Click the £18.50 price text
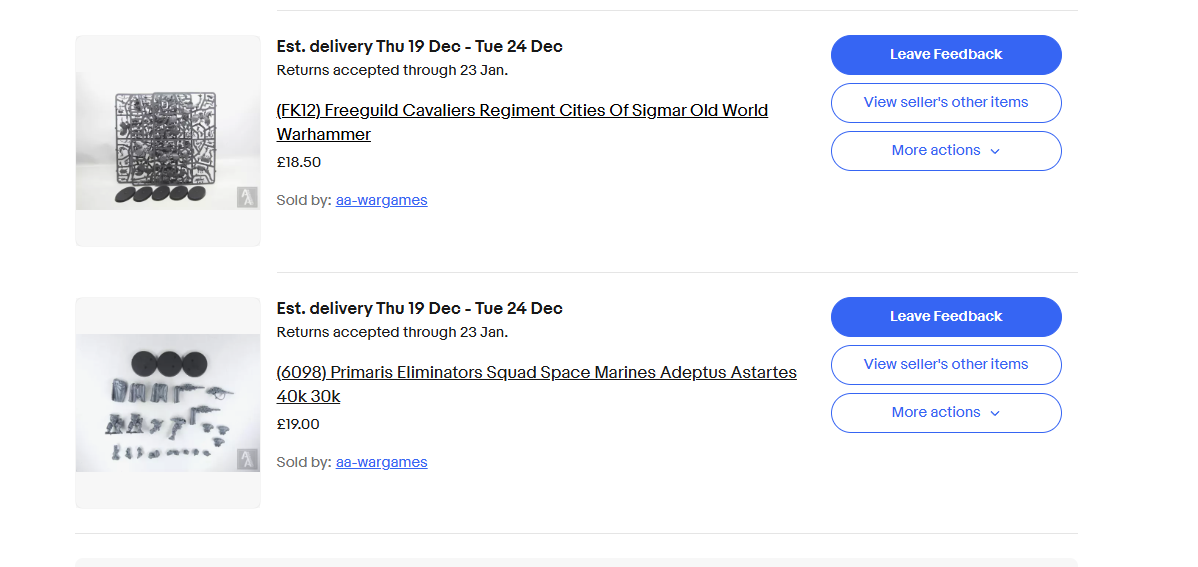 [x=299, y=162]
